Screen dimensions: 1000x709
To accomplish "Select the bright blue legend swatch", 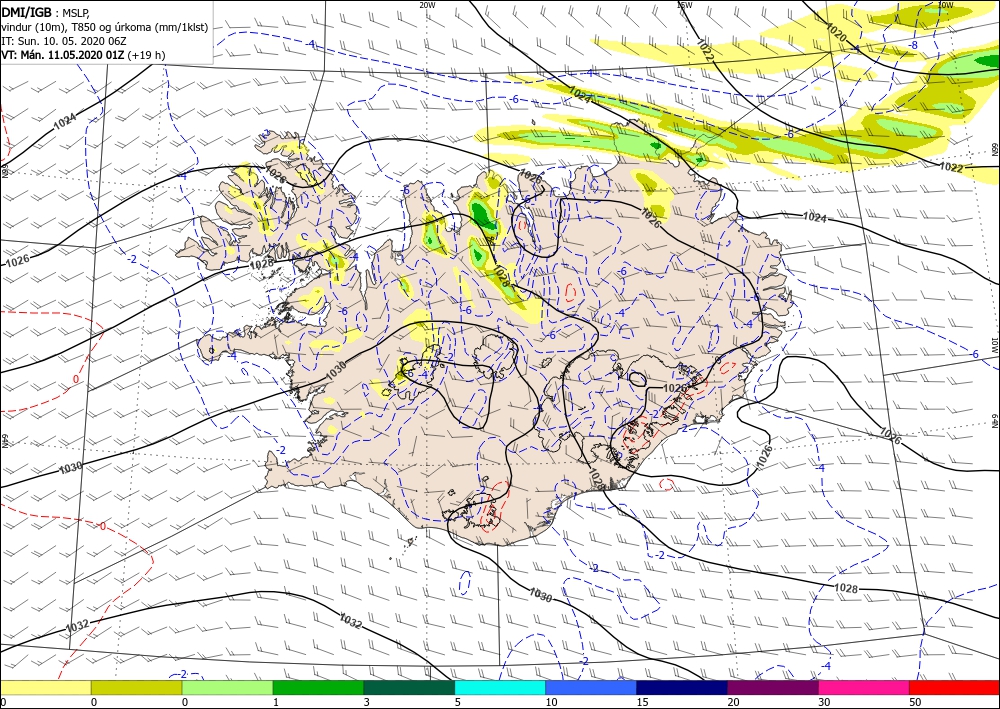I will [x=591, y=687].
